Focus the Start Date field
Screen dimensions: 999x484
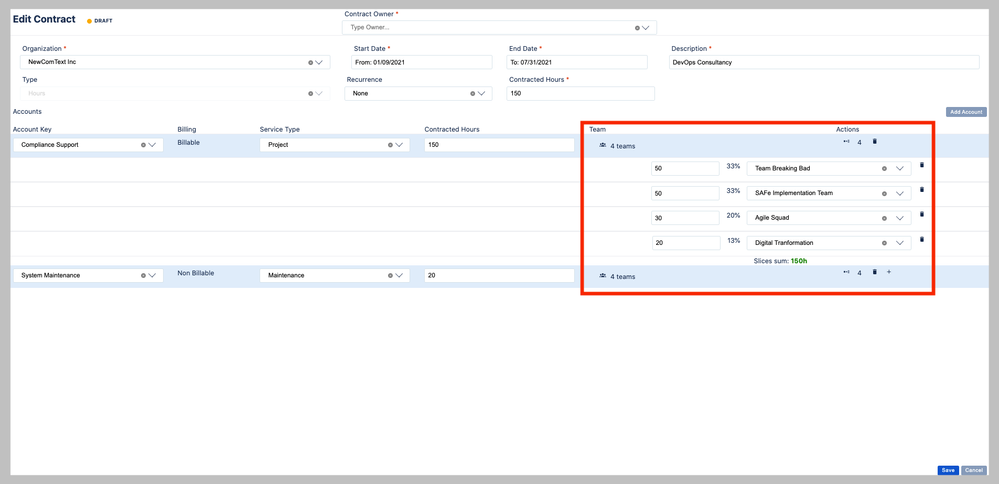(x=421, y=62)
